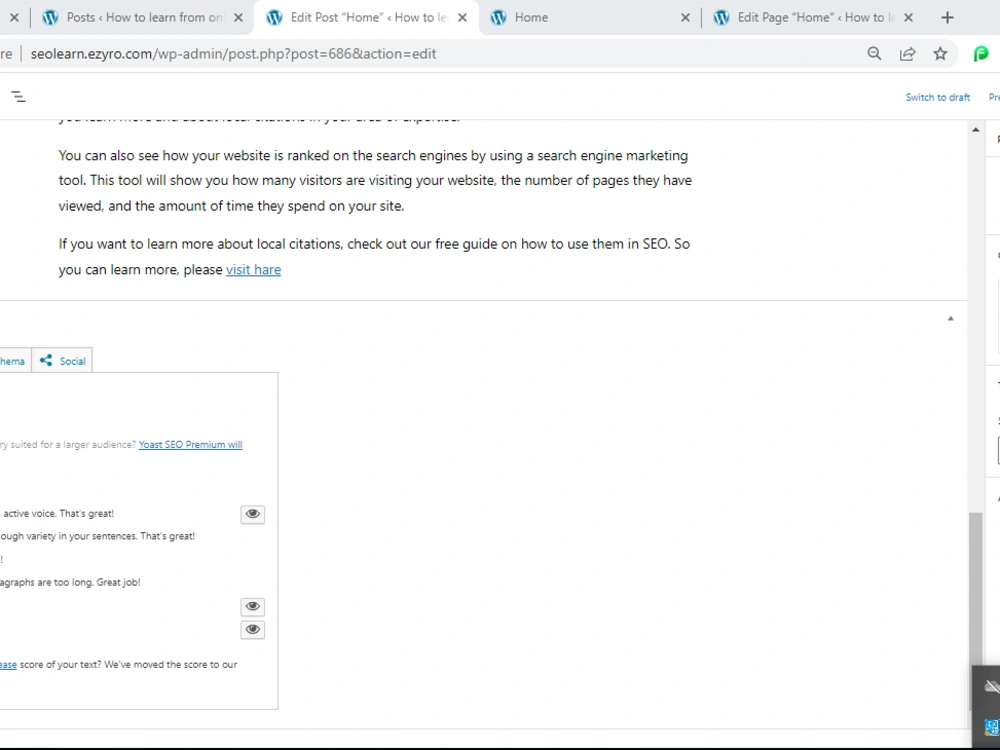This screenshot has height=750, width=1000.
Task: Close the Edit Page Home tab
Action: (908, 17)
